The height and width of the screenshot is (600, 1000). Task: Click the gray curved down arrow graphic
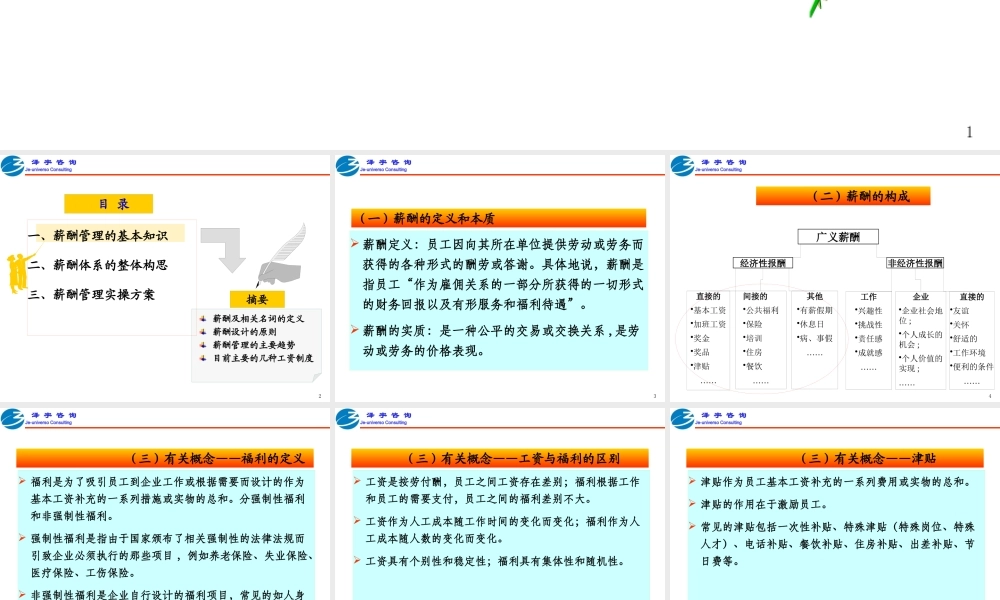(x=224, y=250)
